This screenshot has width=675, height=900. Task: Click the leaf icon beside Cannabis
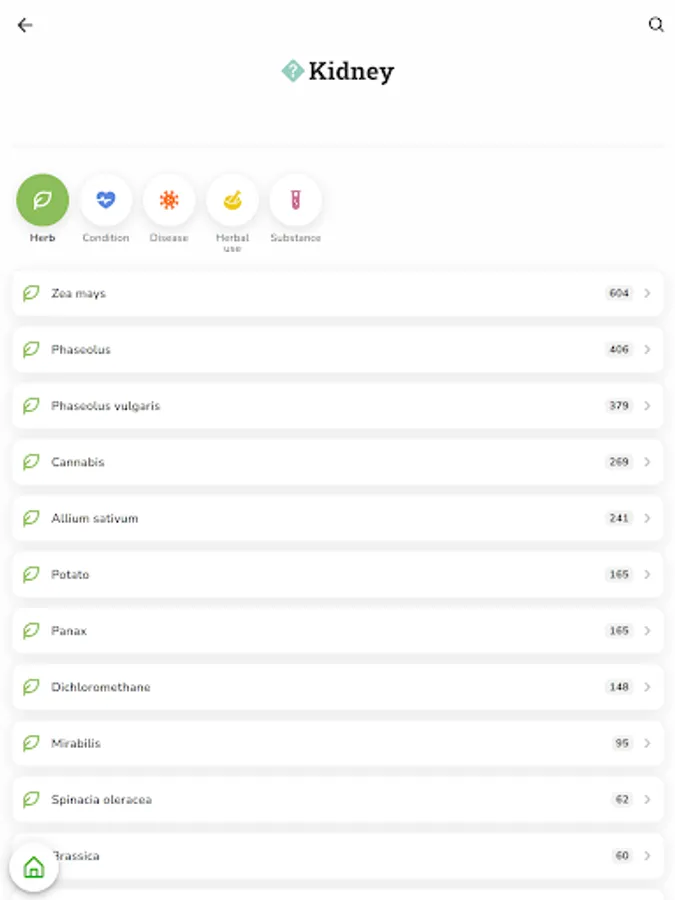[x=31, y=462]
